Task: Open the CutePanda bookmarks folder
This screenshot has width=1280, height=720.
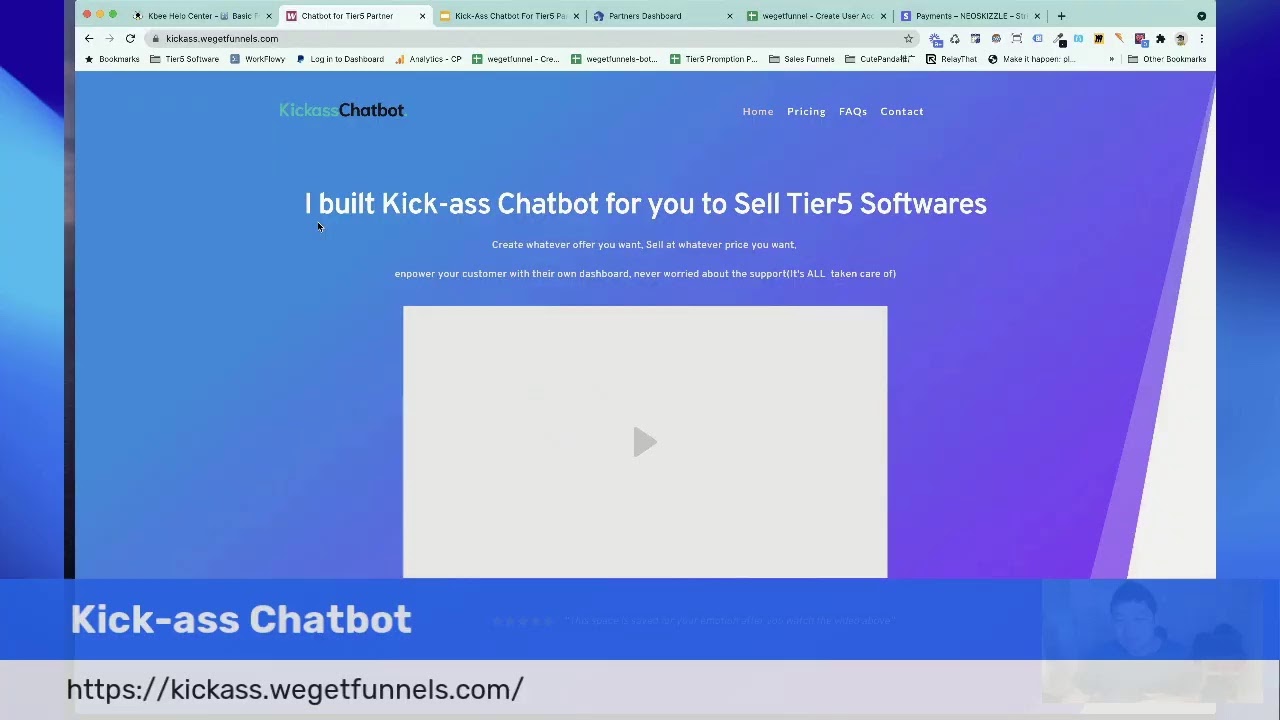Action: (x=879, y=59)
